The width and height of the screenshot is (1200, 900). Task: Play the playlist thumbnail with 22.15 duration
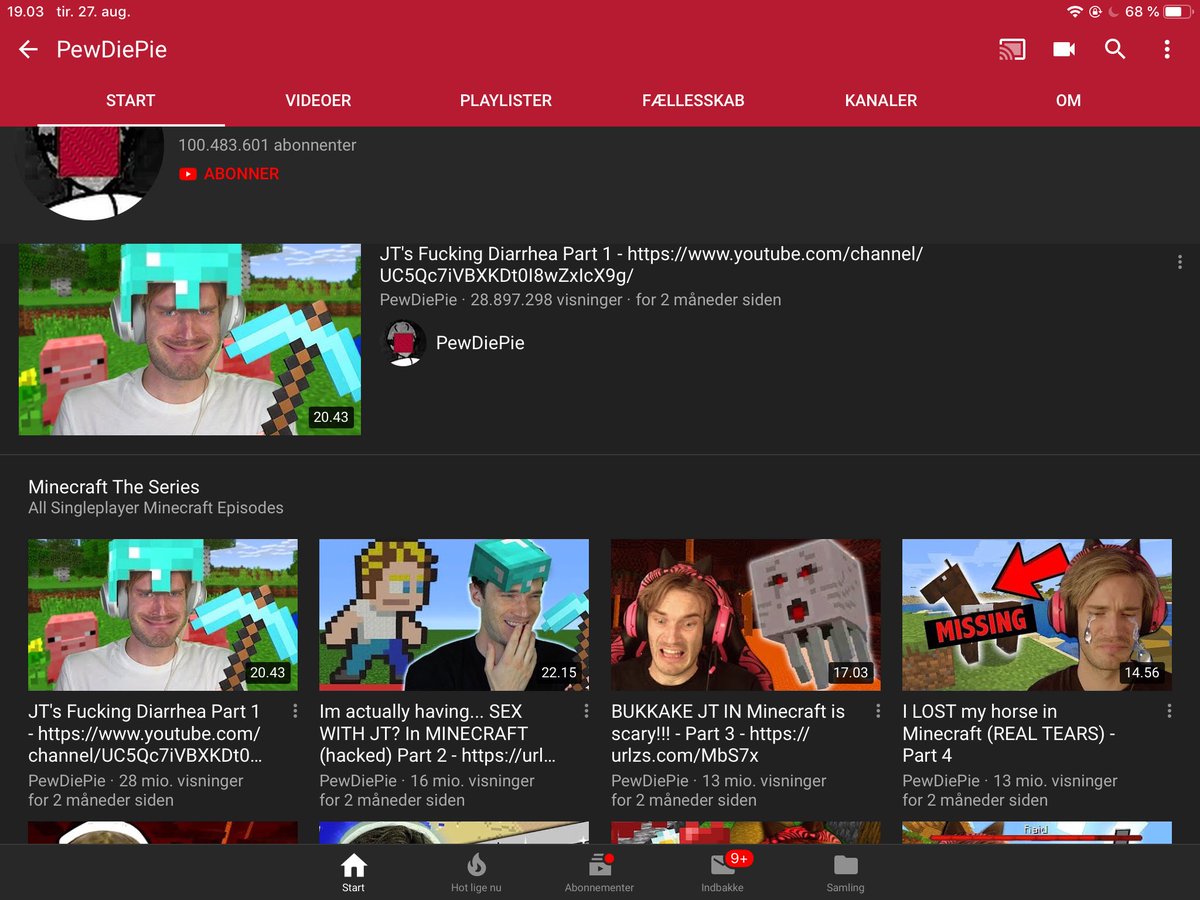click(454, 615)
